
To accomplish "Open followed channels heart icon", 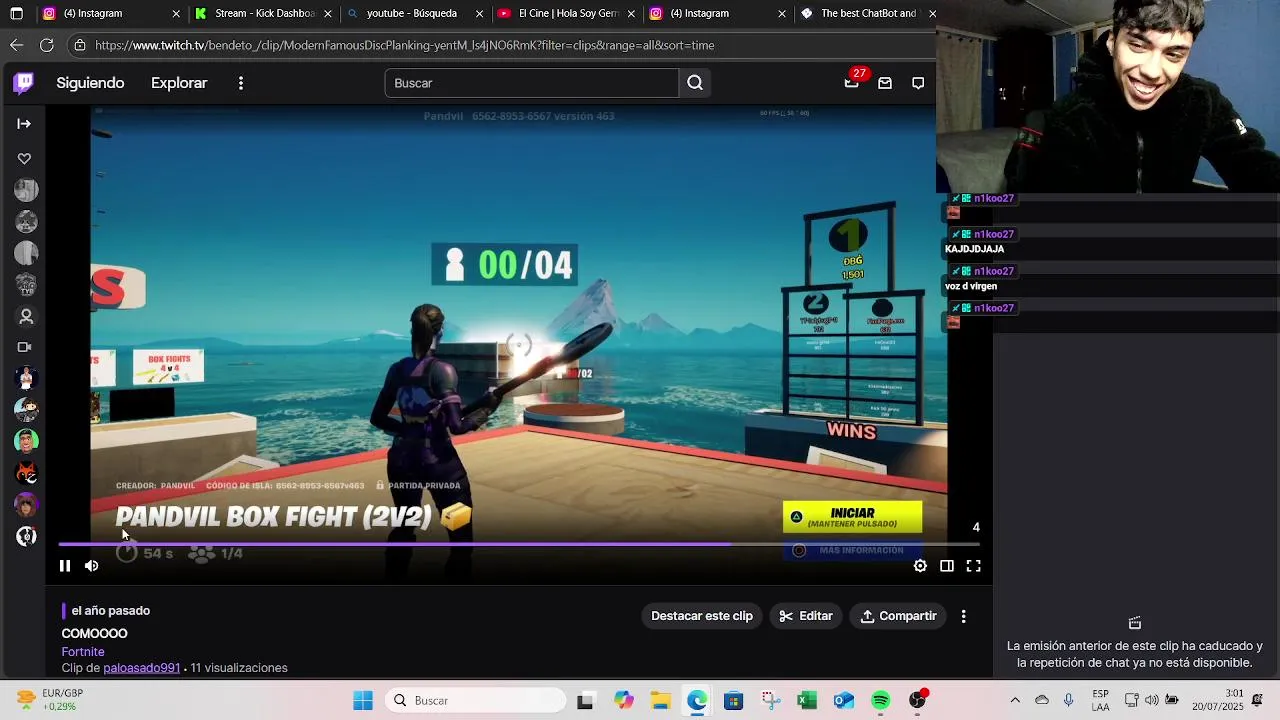I will 24,159.
